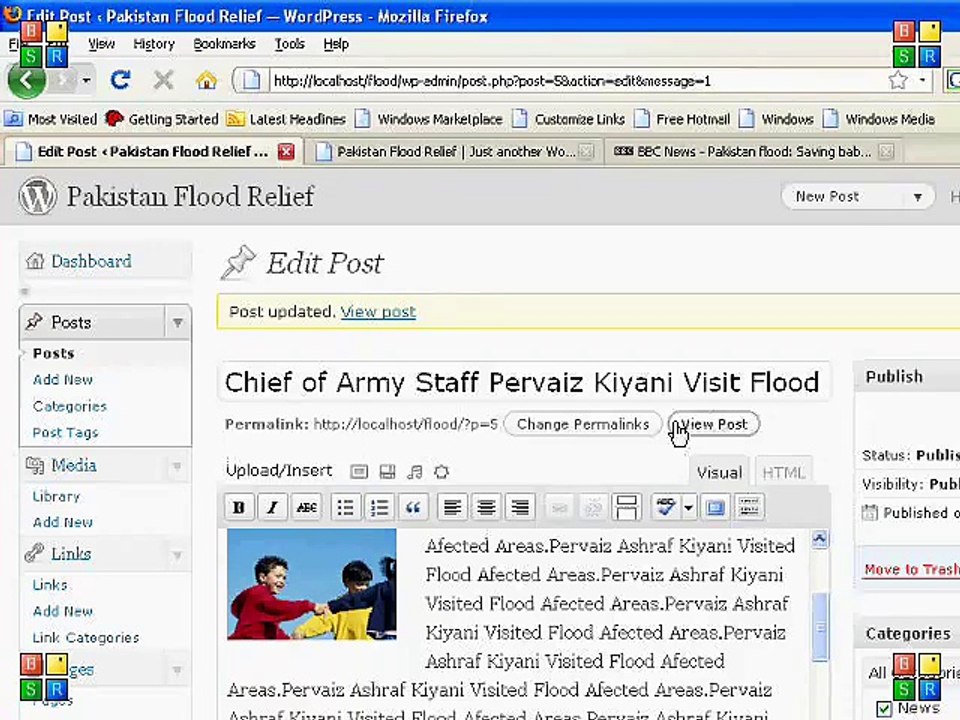Viewport: 960px width, 720px height.
Task: Go back with the Firefox back arrow
Action: (x=26, y=80)
